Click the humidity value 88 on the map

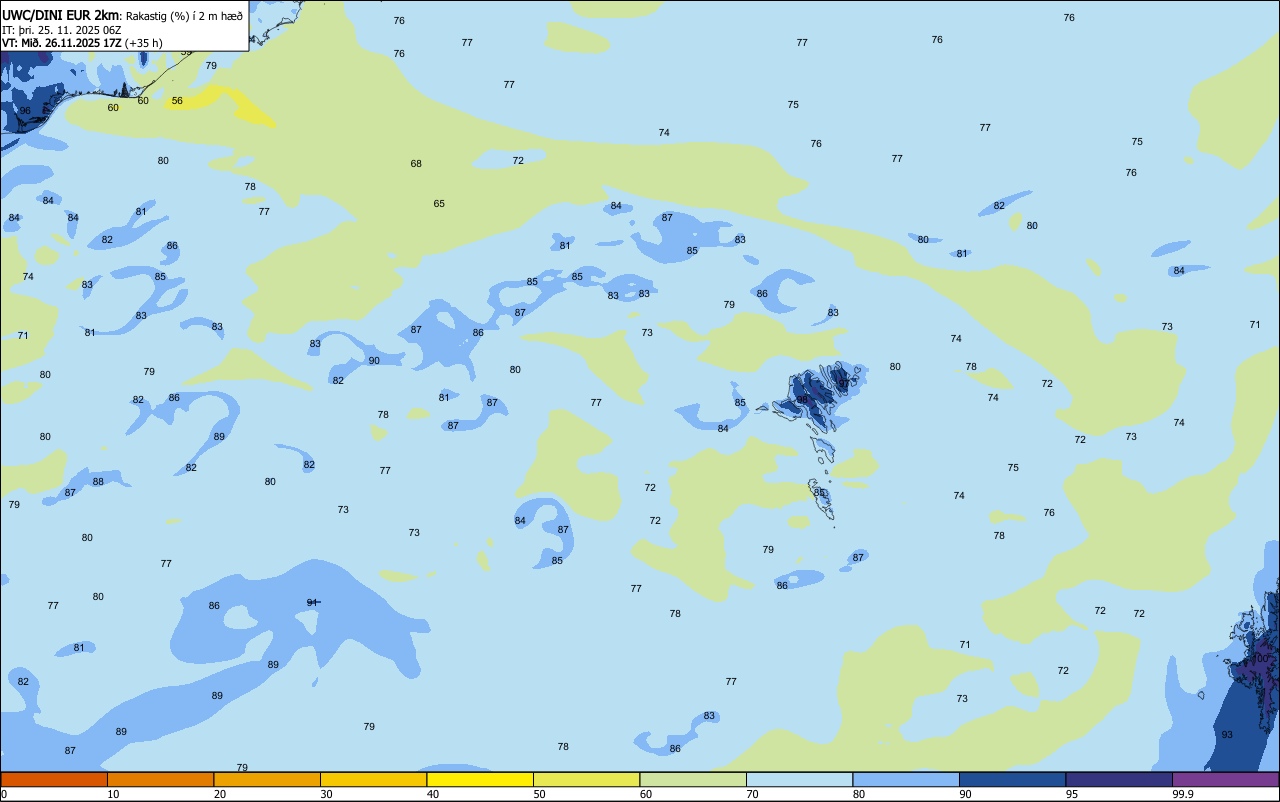tap(98, 482)
